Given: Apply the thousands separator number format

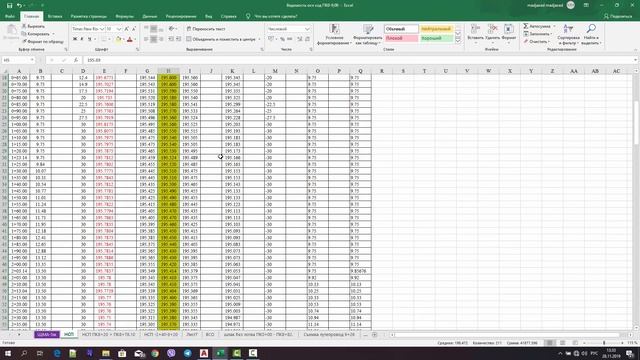Looking at the screenshot, I should coord(289,39).
